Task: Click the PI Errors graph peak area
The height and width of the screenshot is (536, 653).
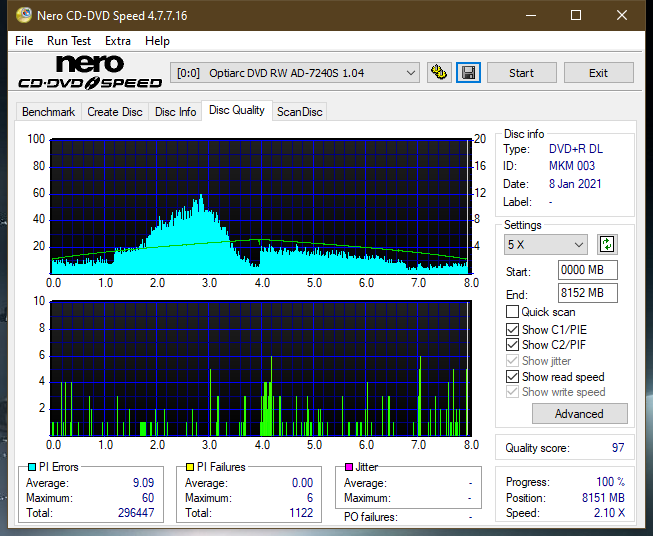Action: click(x=201, y=208)
